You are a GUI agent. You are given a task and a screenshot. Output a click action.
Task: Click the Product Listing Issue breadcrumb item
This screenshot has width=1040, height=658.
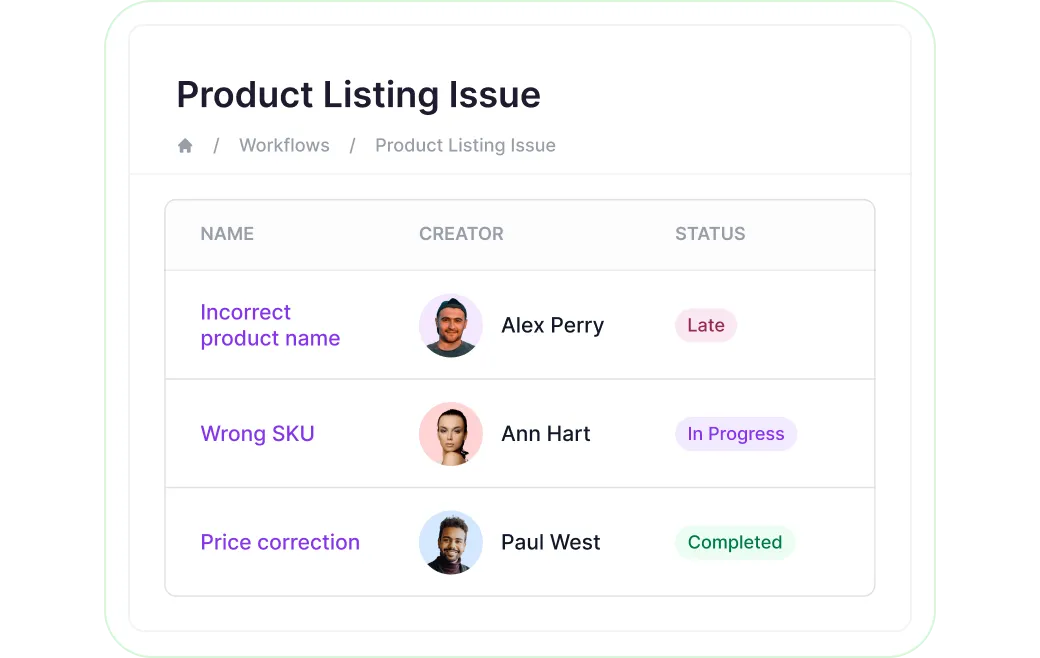coord(465,145)
